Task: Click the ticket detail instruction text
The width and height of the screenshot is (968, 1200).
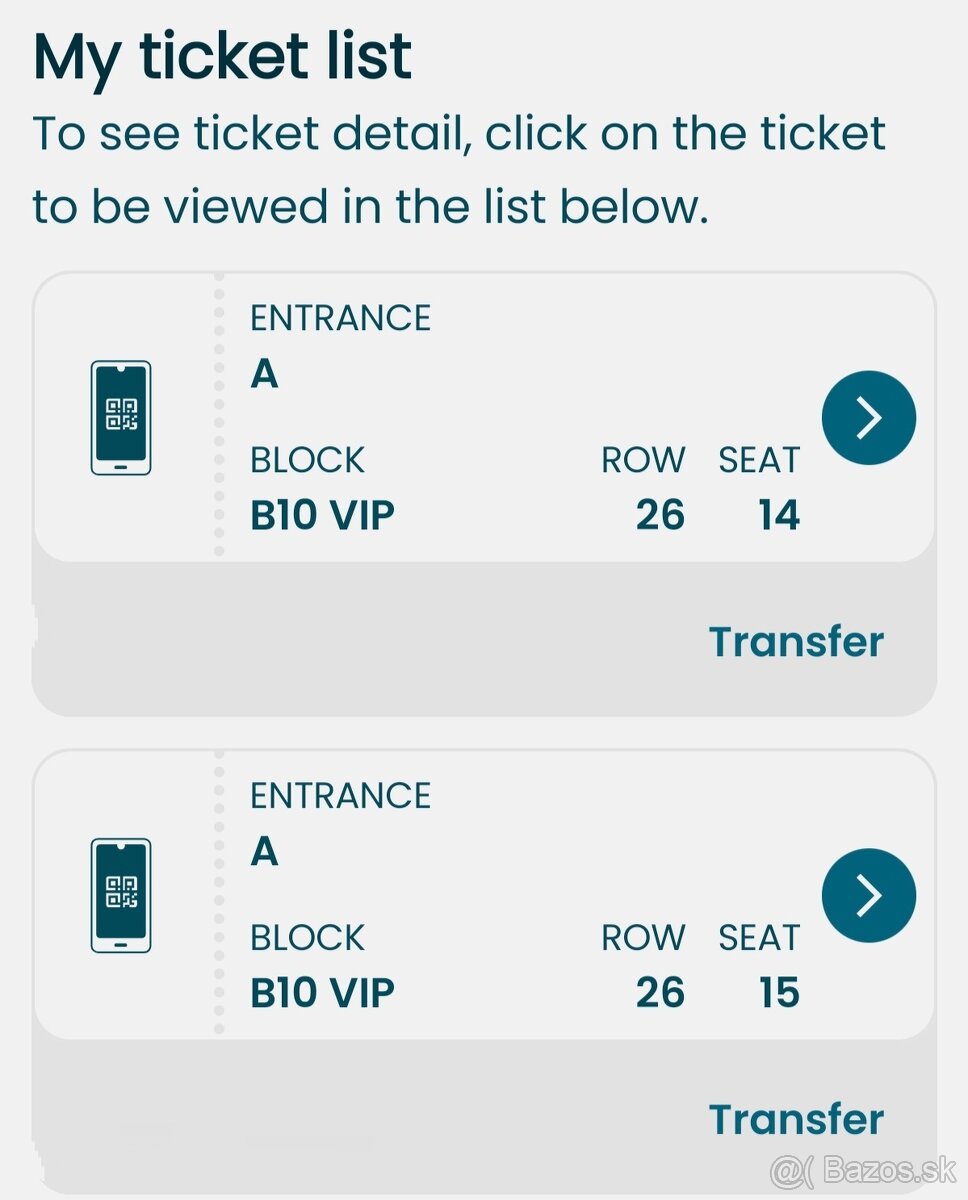Action: pos(459,170)
